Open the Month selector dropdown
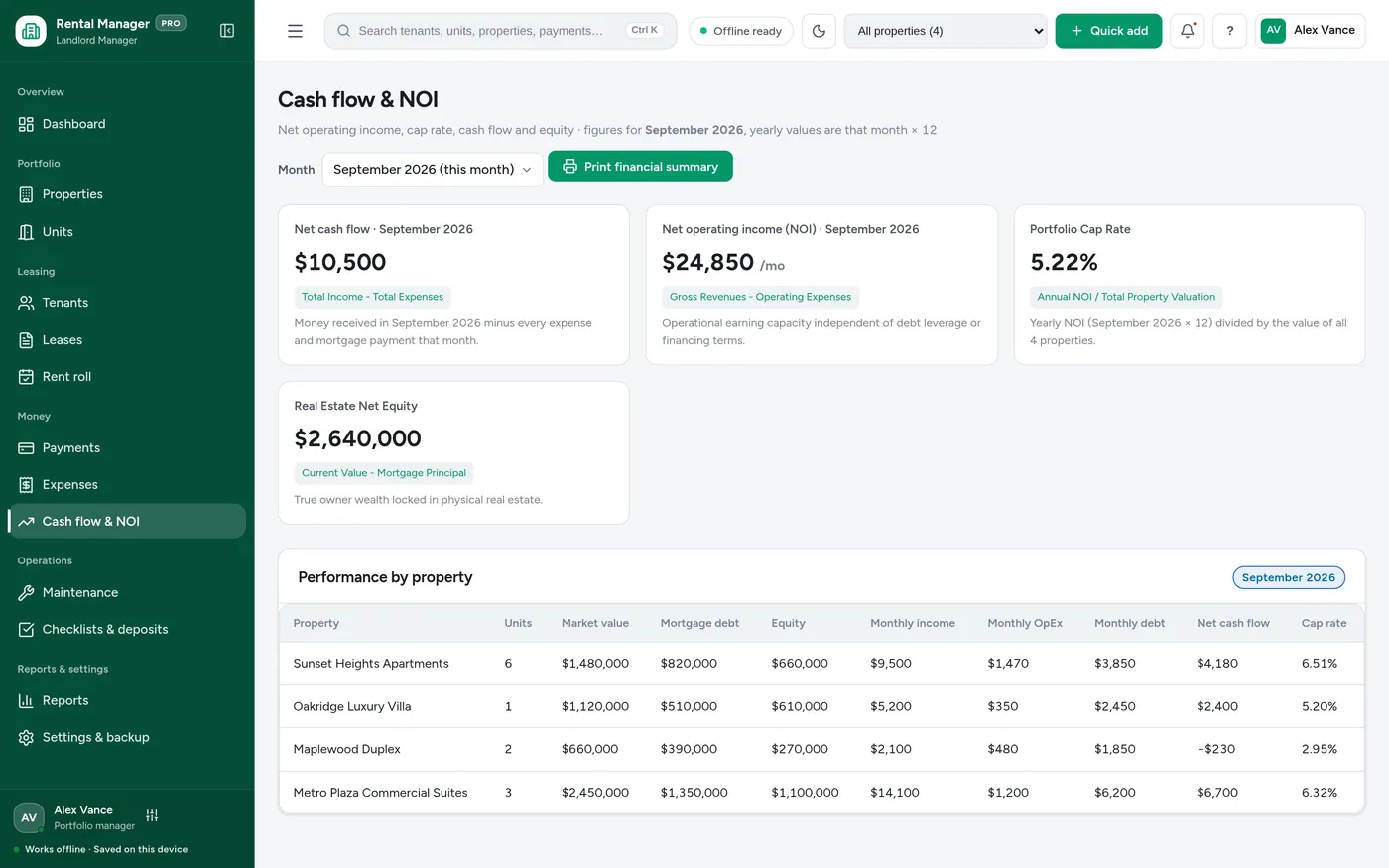 coord(433,170)
